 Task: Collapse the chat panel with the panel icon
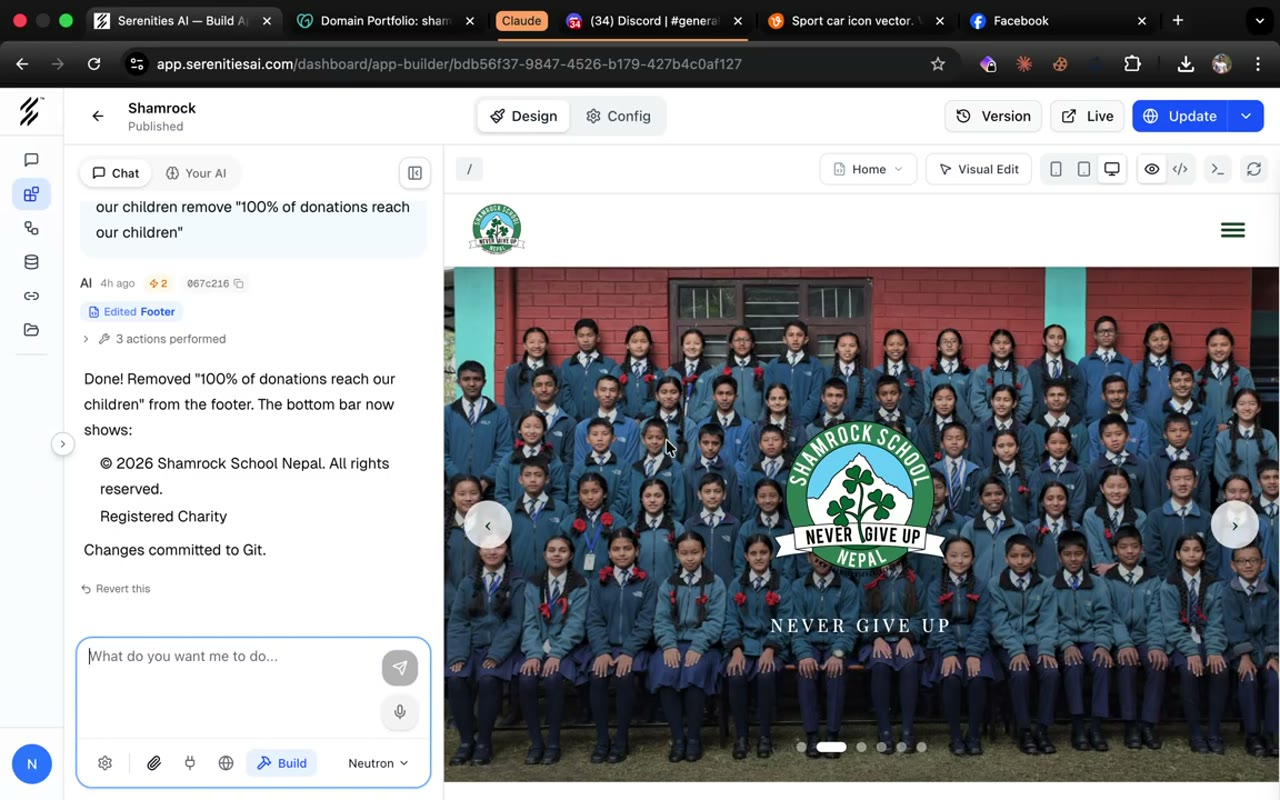(414, 173)
